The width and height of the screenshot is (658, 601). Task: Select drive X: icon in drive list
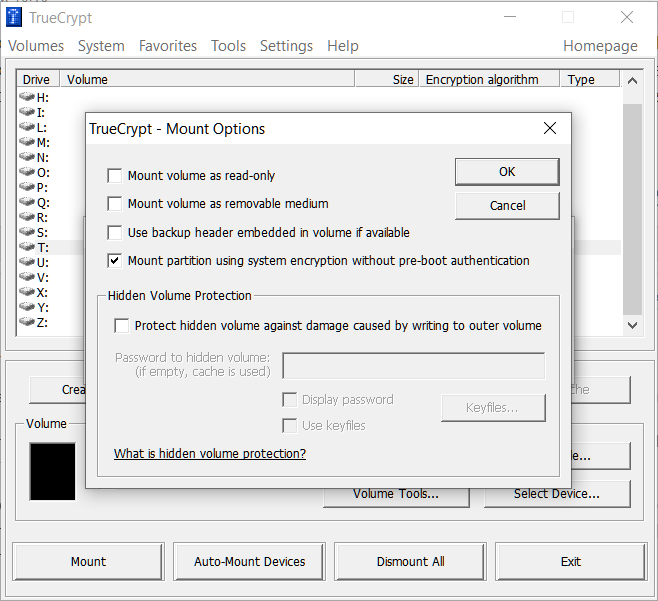[x=27, y=292]
